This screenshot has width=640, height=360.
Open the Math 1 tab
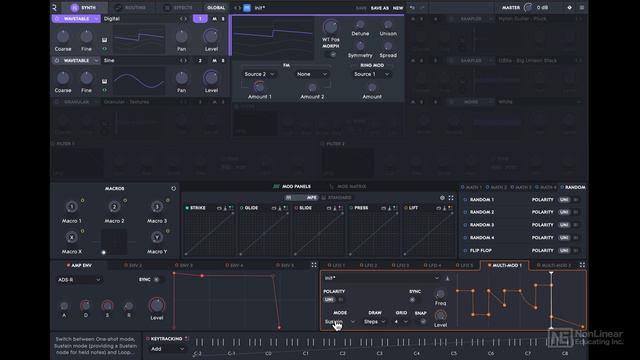click(471, 187)
